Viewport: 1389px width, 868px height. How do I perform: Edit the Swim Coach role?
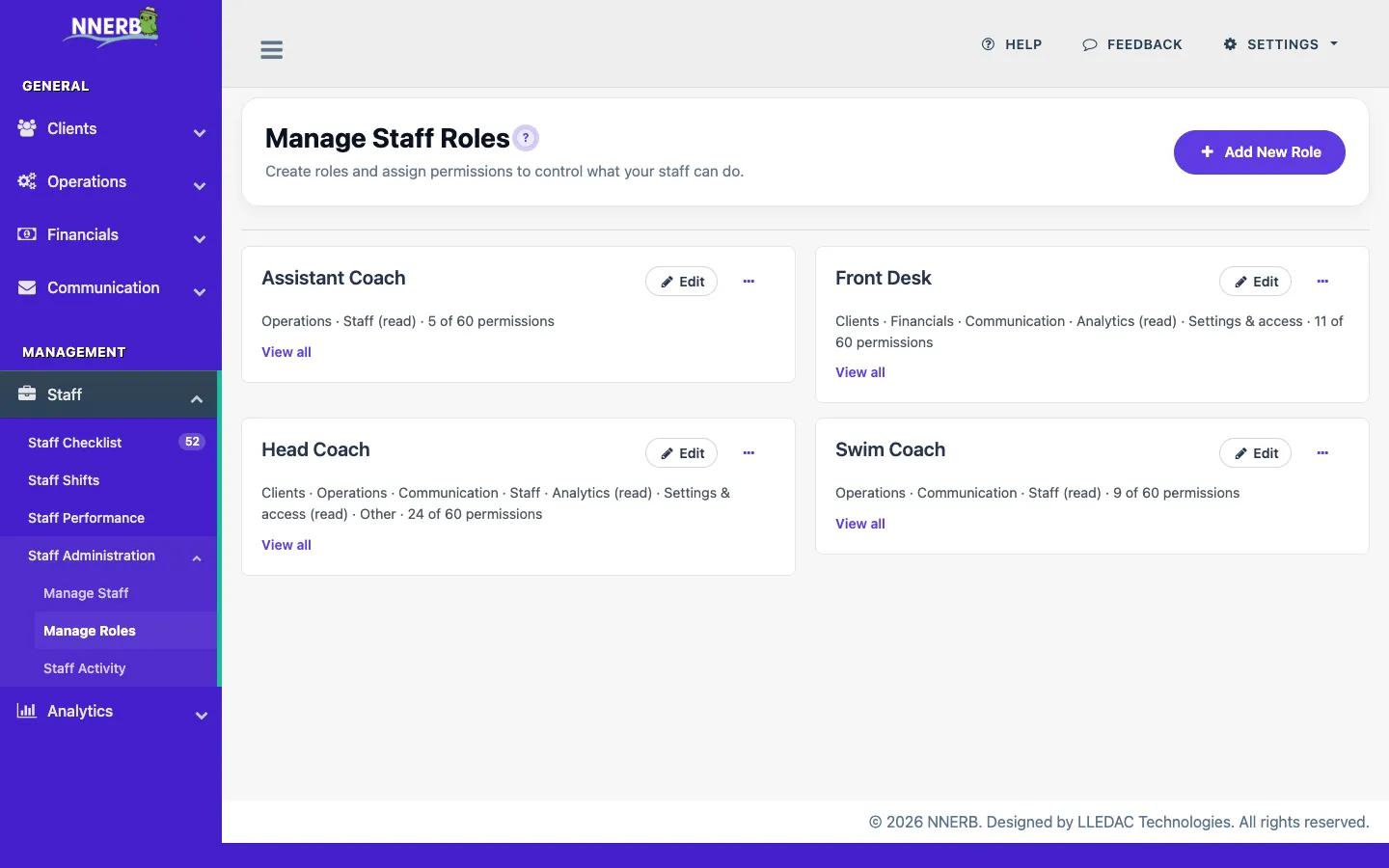coord(1255,453)
